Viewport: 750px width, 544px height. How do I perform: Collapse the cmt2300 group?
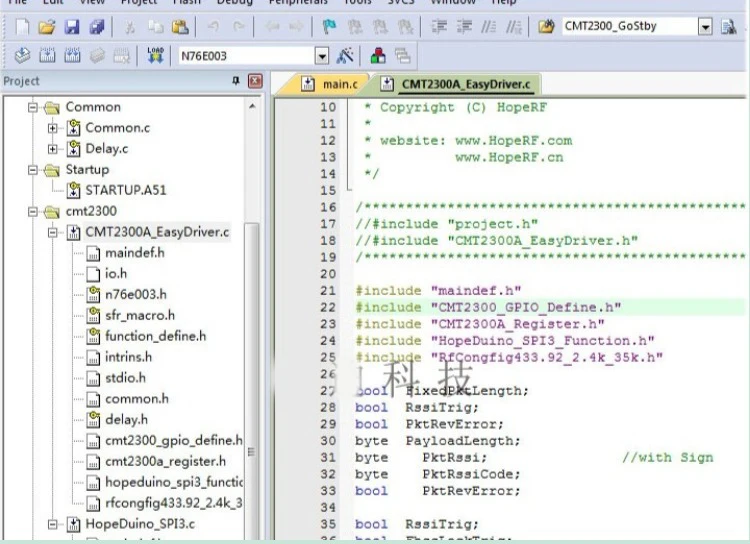33,211
